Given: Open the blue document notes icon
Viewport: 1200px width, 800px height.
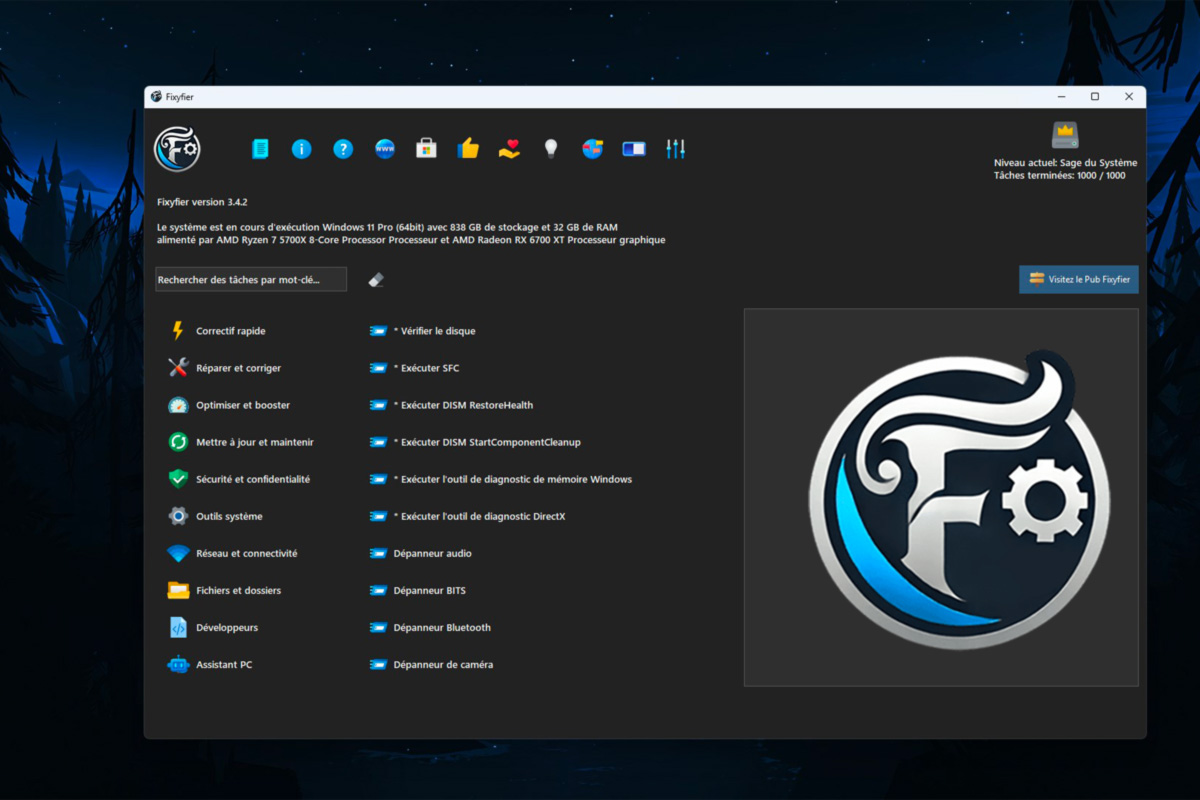Looking at the screenshot, I should click(x=260, y=149).
